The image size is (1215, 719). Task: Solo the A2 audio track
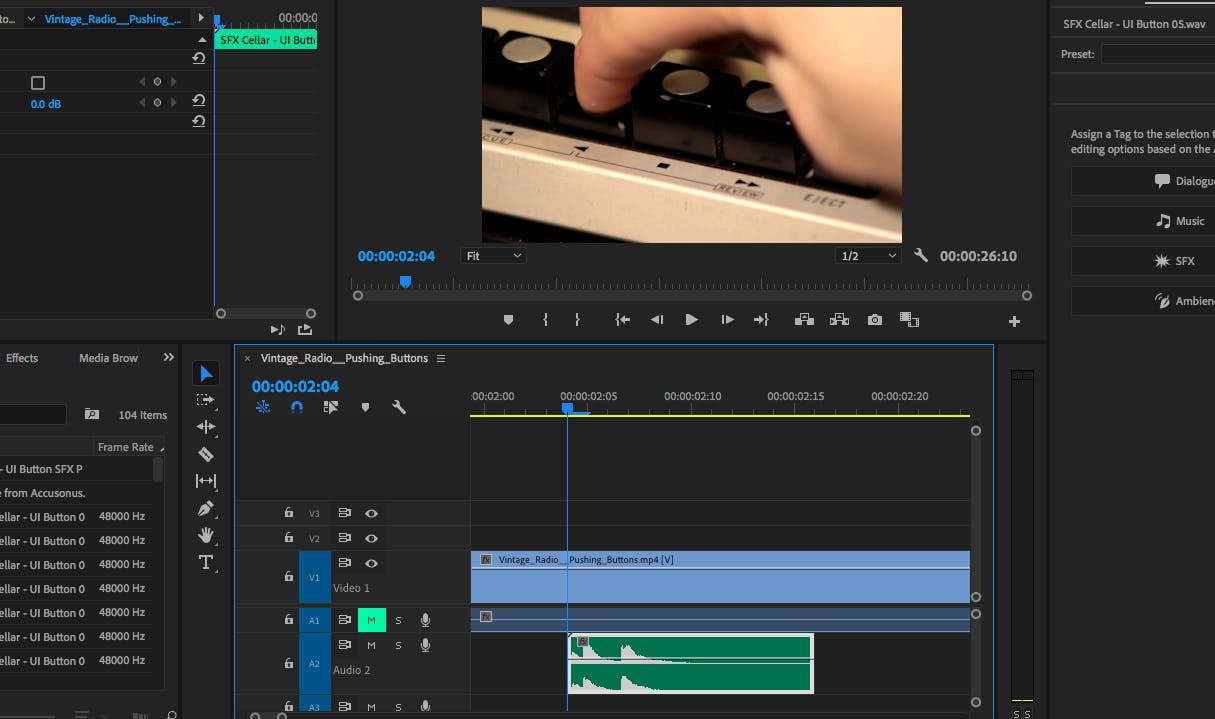[398, 645]
